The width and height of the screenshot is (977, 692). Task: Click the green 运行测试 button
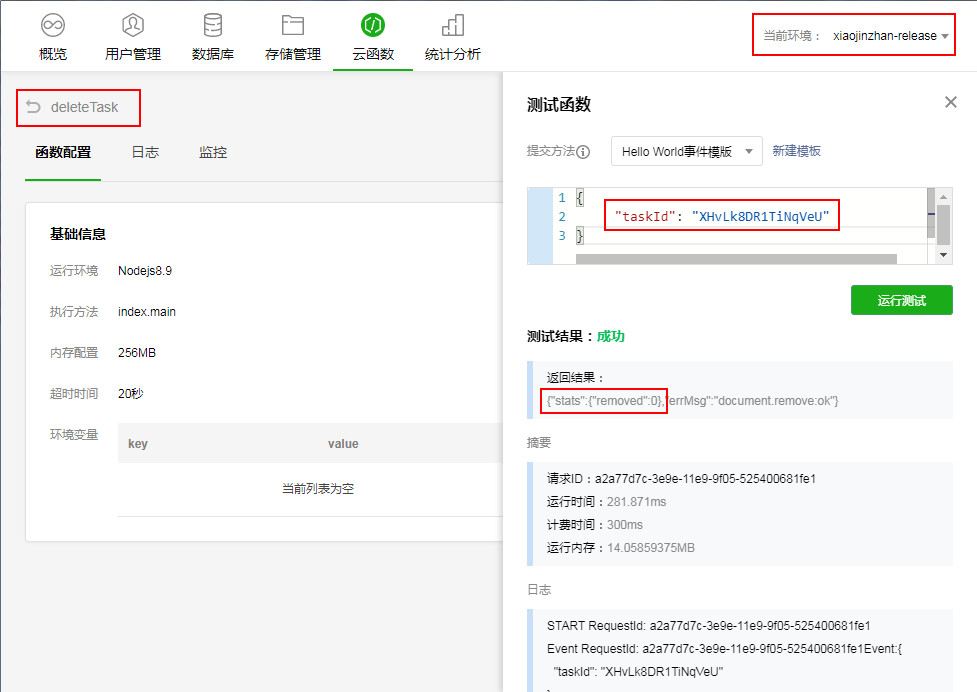[902, 300]
